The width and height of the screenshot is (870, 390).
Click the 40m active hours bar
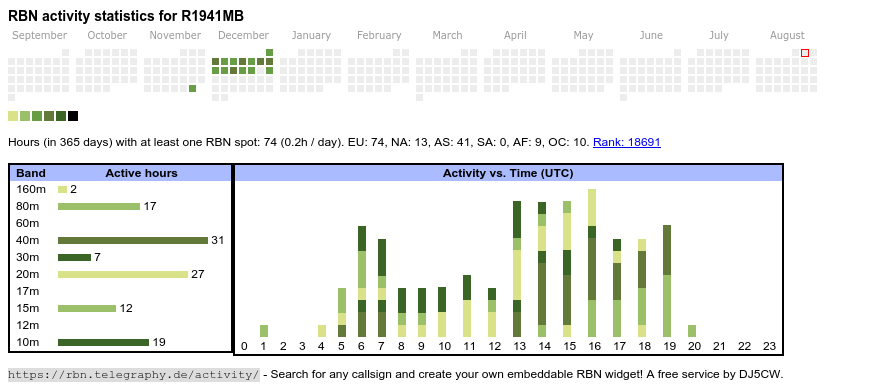click(133, 240)
